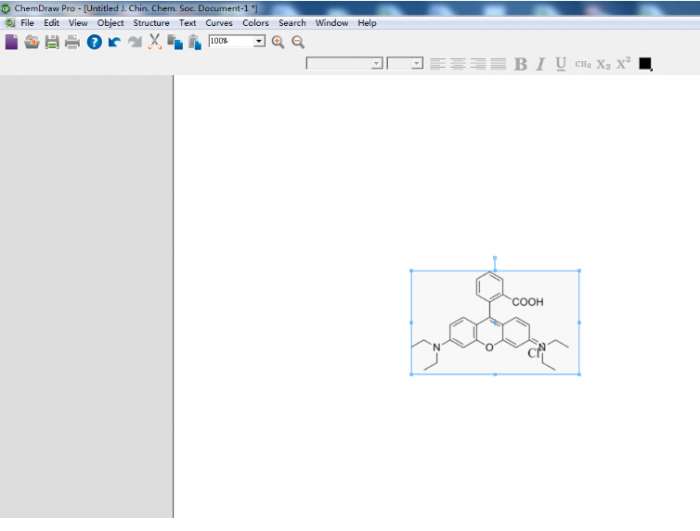The height and width of the screenshot is (531, 700).
Task: Open the Curves menu
Action: point(219,23)
